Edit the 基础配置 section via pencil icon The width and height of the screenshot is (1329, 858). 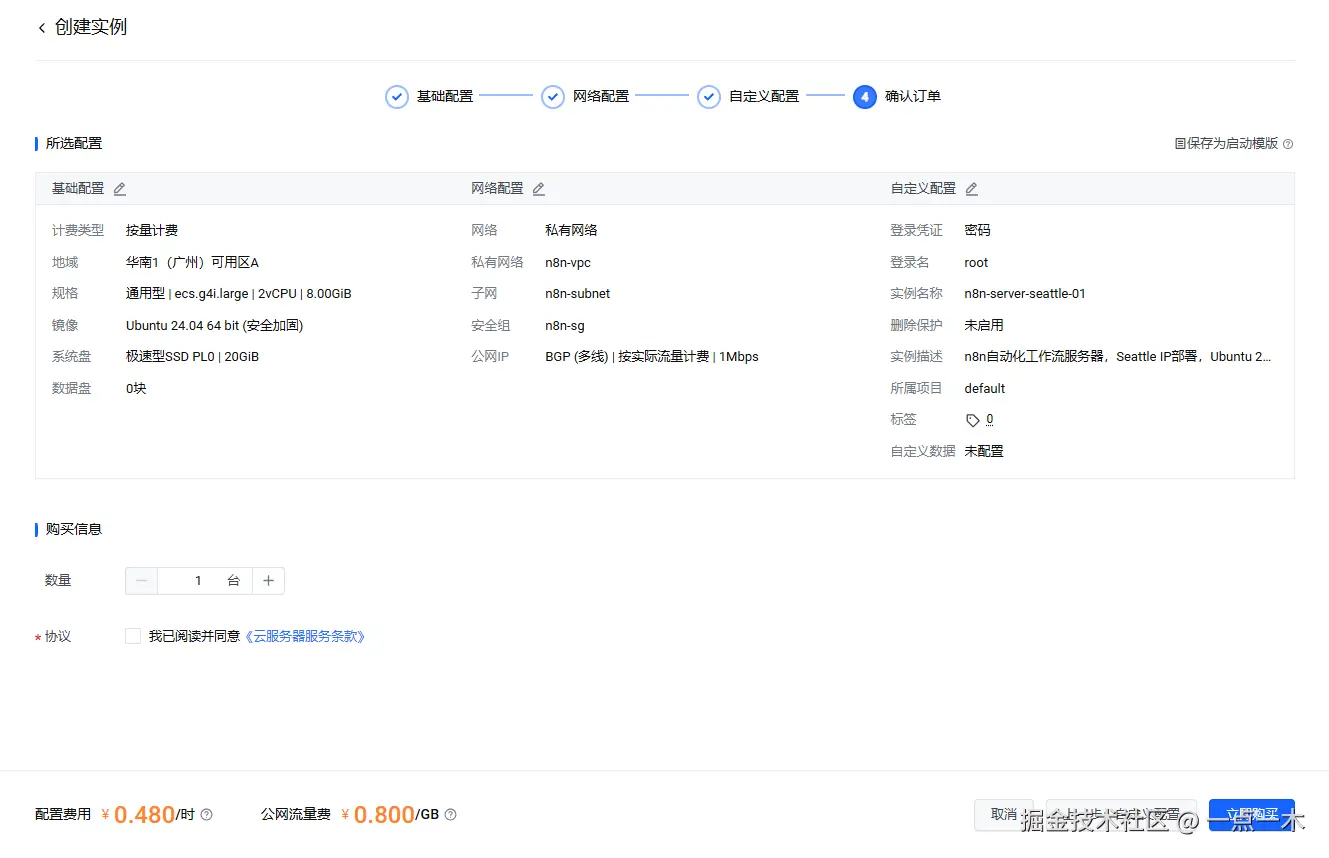tap(119, 188)
